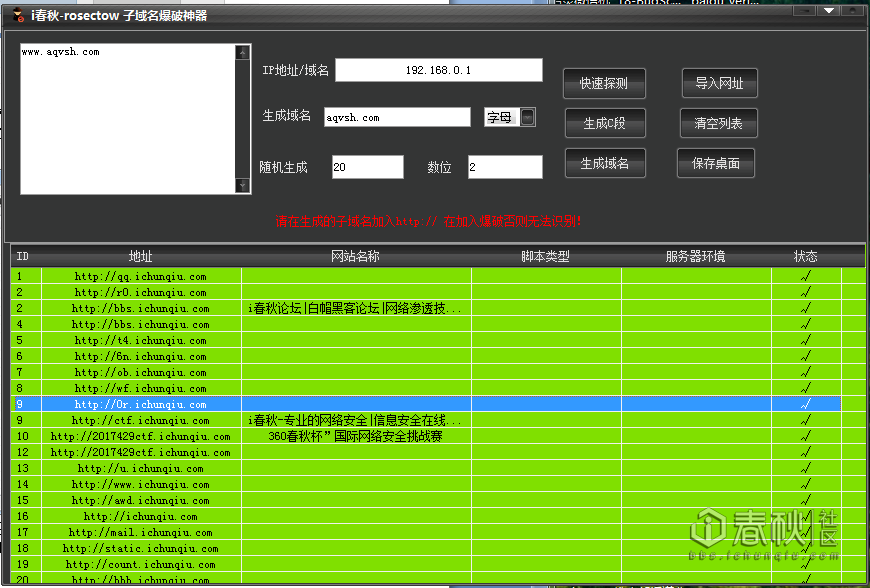Select row http://count.ichunqiu.com
Screen dimensions: 870x588
point(426,565)
